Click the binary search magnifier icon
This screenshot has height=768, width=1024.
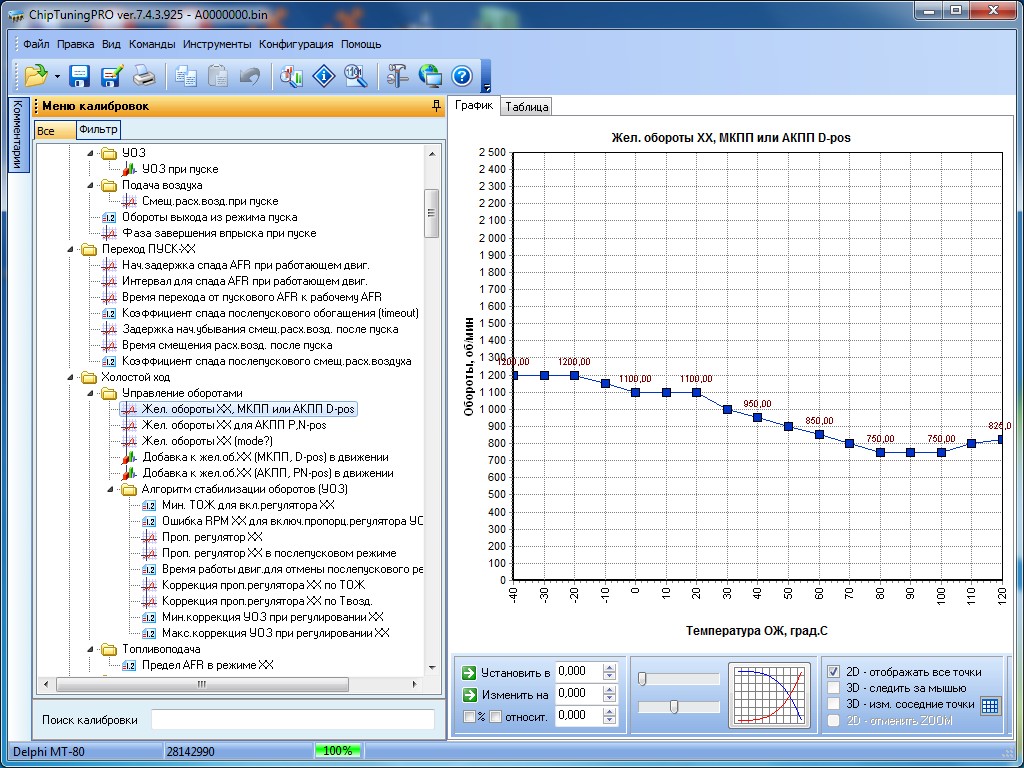pos(355,76)
